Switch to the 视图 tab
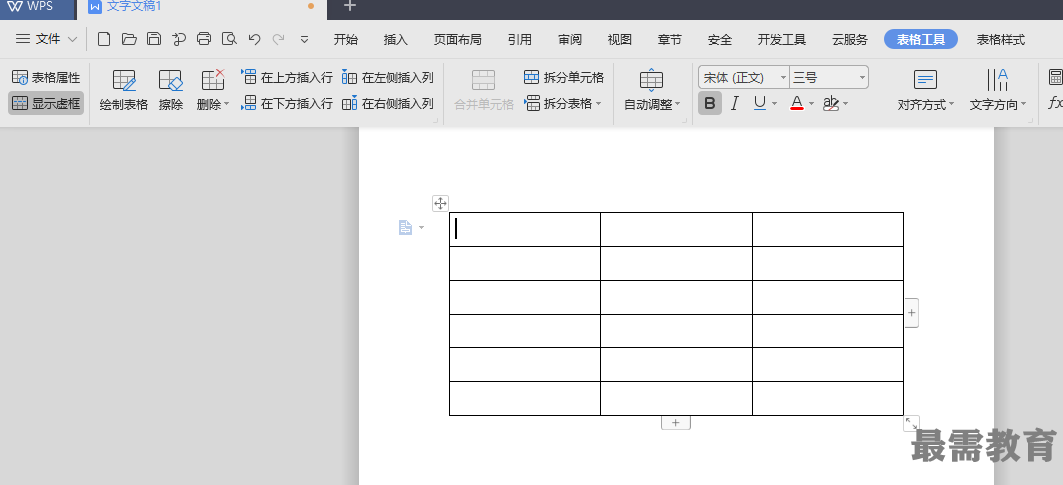 click(x=620, y=39)
